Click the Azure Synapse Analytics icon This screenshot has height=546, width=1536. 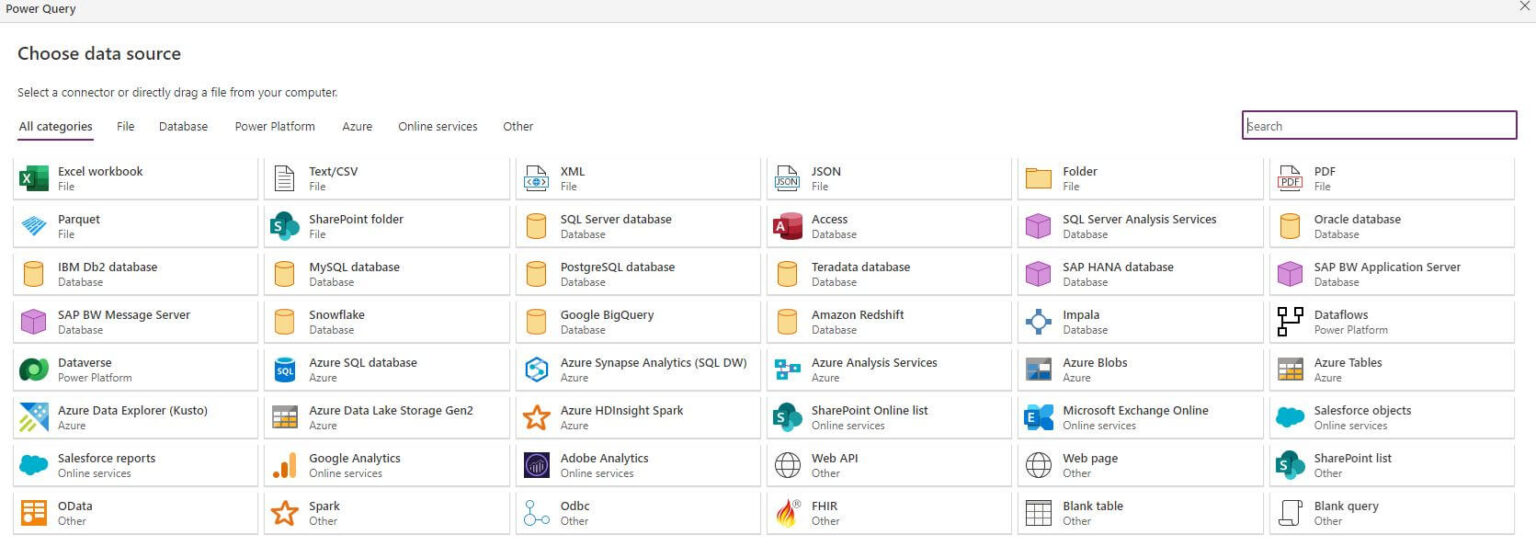click(x=537, y=370)
